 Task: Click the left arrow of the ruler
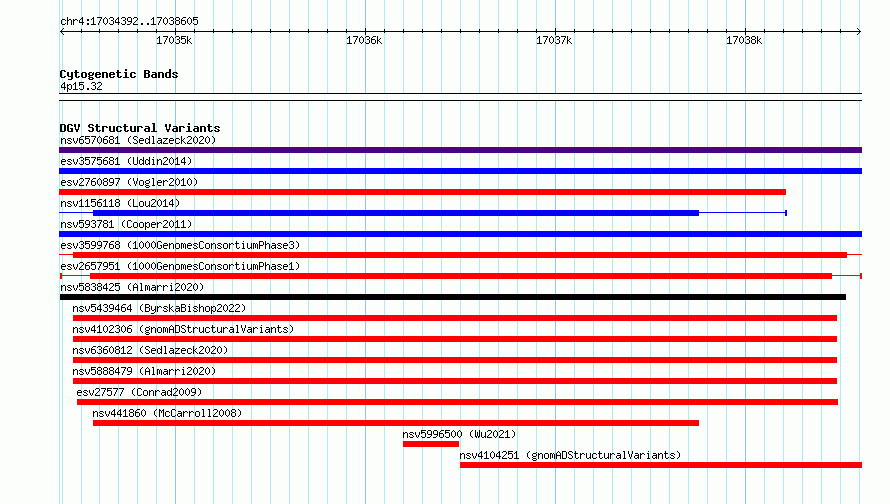point(62,31)
